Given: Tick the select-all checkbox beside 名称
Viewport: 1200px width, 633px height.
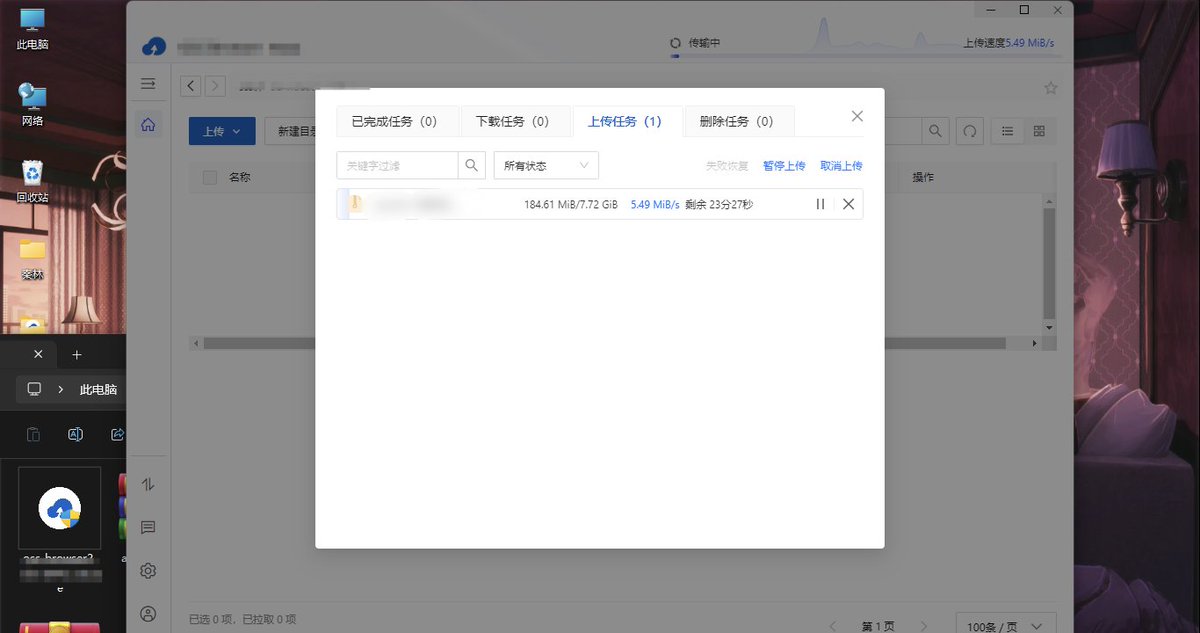Looking at the screenshot, I should click(209, 177).
